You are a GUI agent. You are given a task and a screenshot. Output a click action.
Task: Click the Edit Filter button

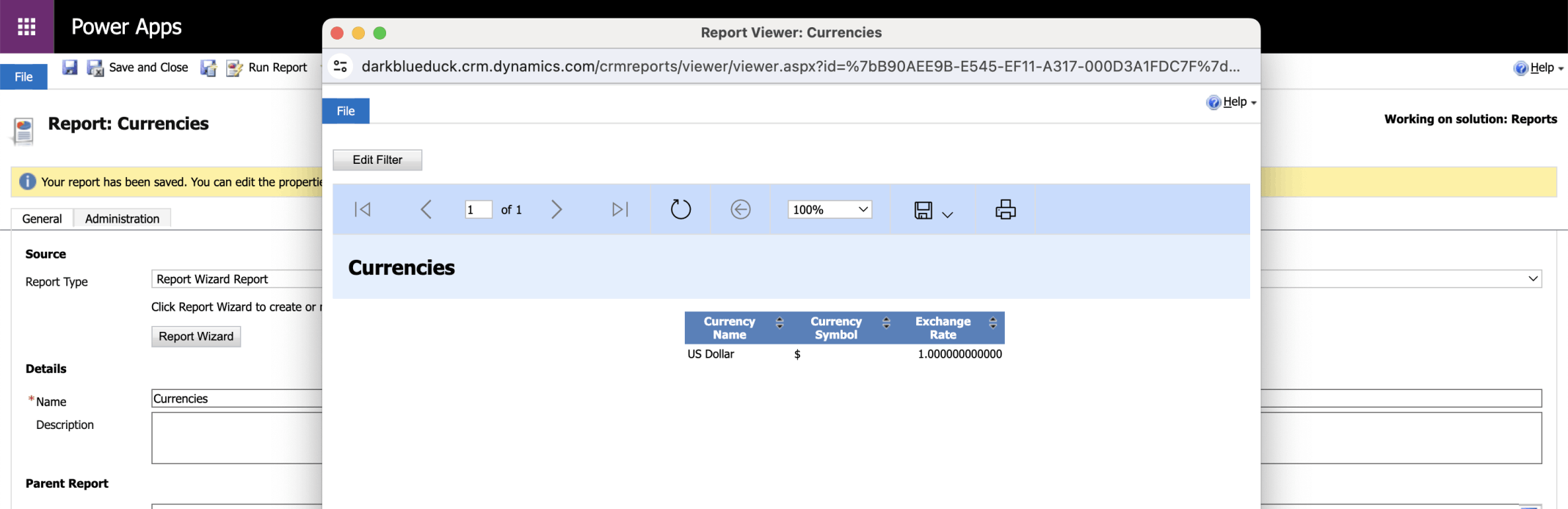(x=377, y=160)
